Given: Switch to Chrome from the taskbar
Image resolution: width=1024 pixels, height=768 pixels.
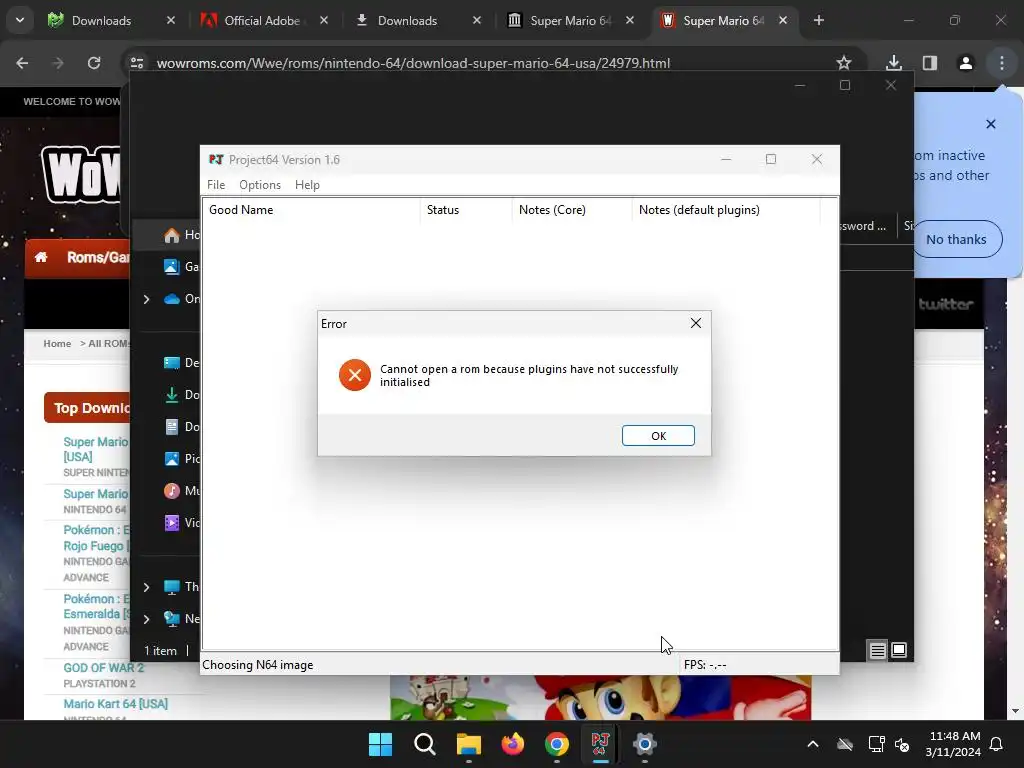Looking at the screenshot, I should (x=556, y=744).
